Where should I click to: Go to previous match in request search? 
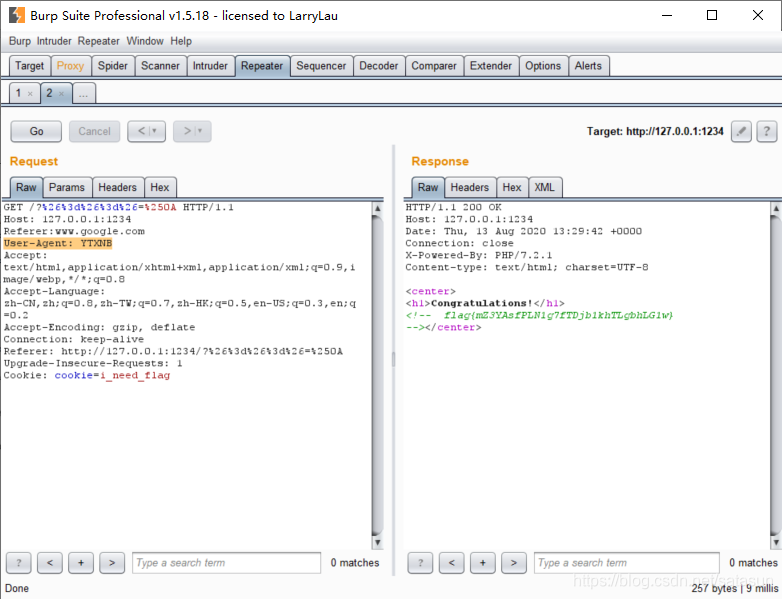(50, 563)
